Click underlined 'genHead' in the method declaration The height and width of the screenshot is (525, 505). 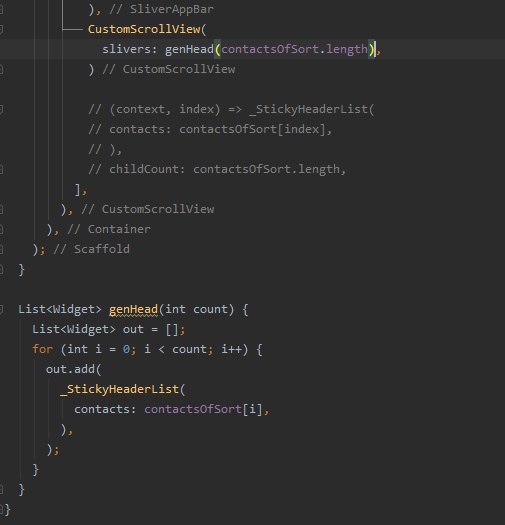[133, 310]
